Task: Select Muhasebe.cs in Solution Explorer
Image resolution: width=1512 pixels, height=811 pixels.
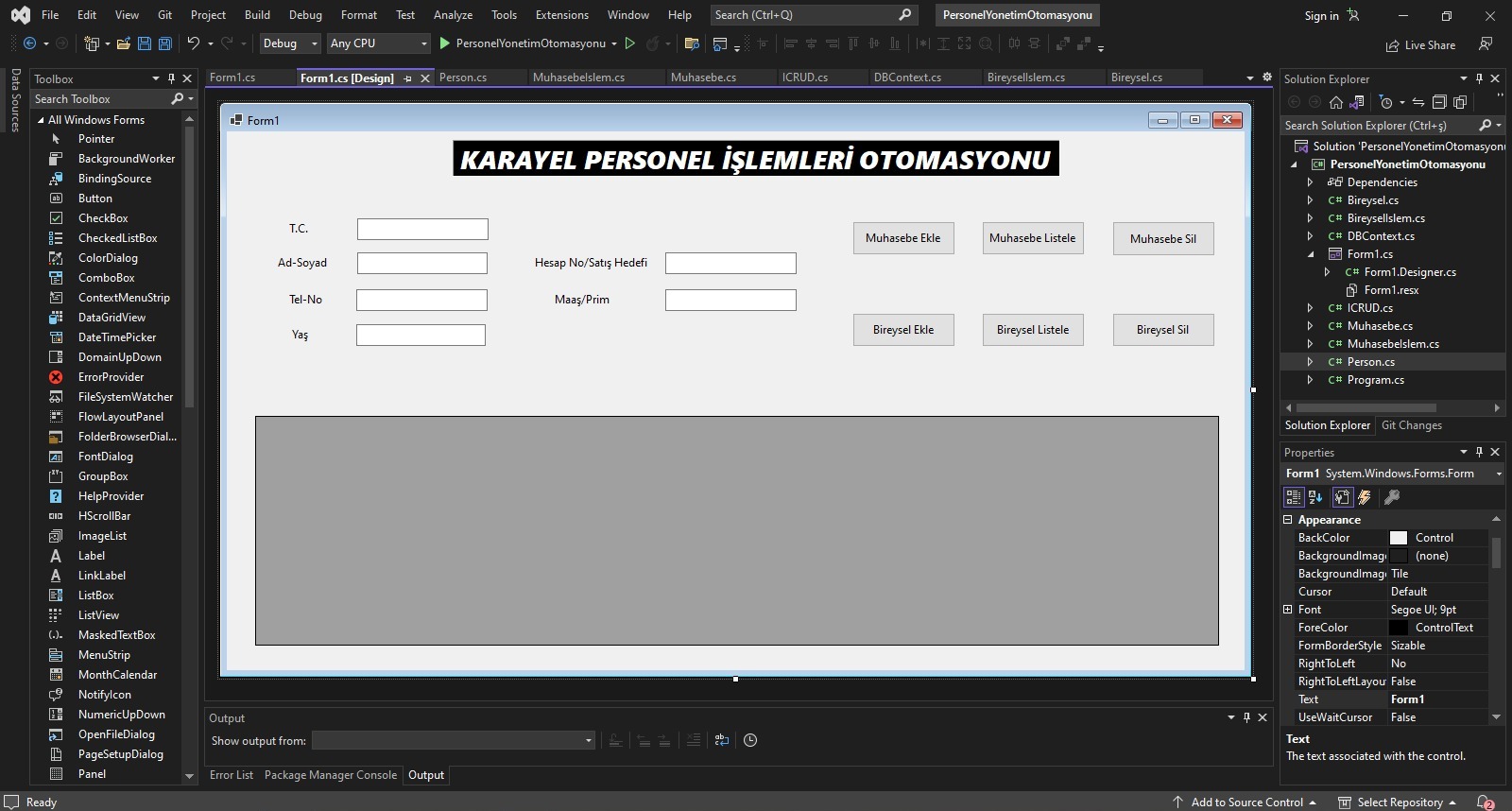Action: [1380, 326]
